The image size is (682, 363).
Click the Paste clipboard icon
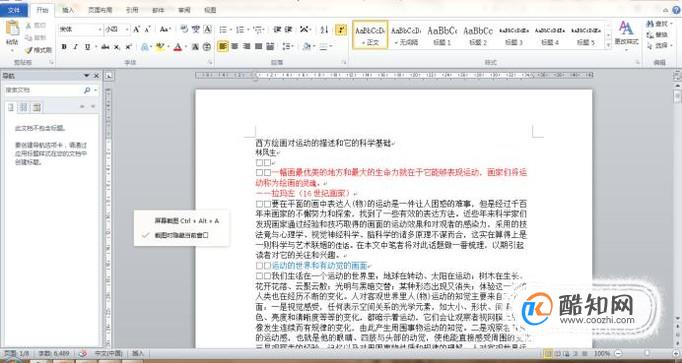[x=12, y=29]
